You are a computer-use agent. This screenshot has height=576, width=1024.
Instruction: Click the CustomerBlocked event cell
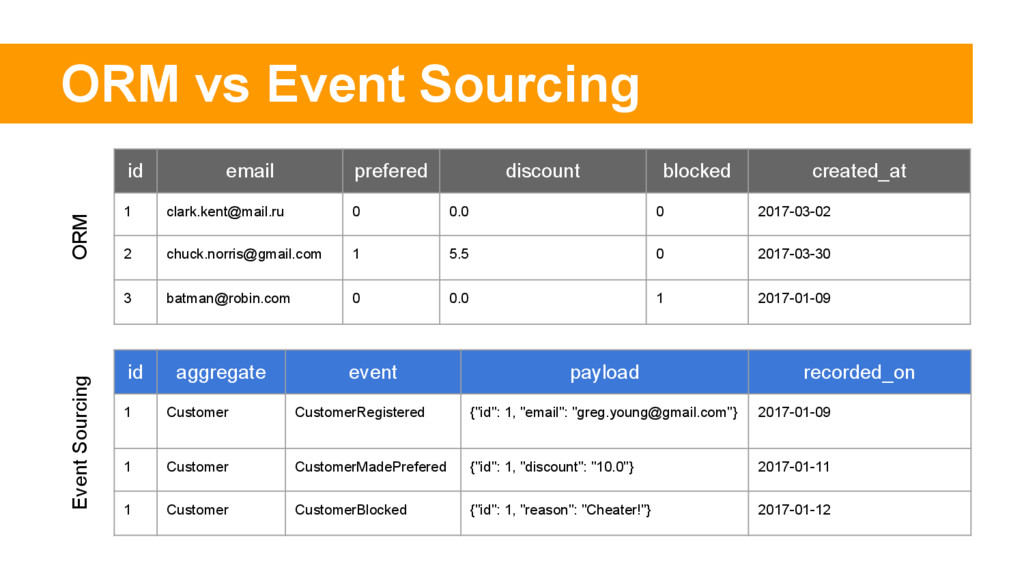pos(372,513)
